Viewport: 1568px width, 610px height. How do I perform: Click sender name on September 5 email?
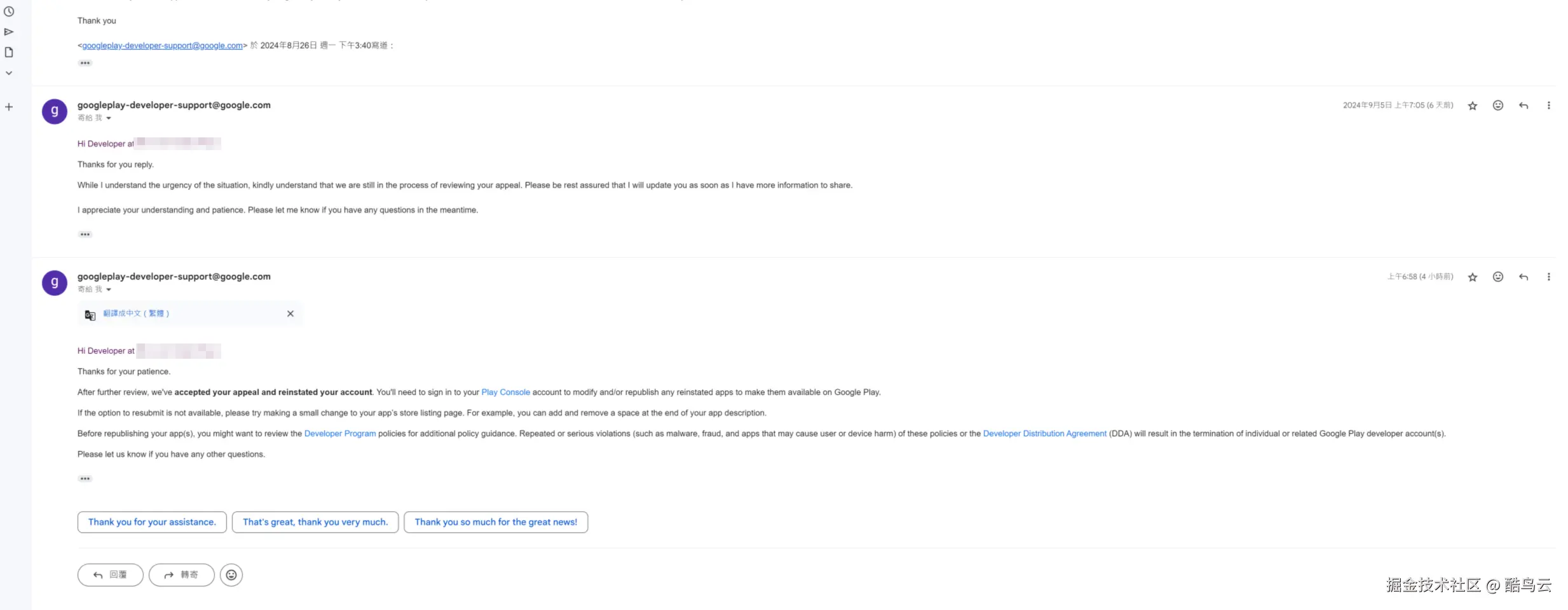(x=174, y=105)
